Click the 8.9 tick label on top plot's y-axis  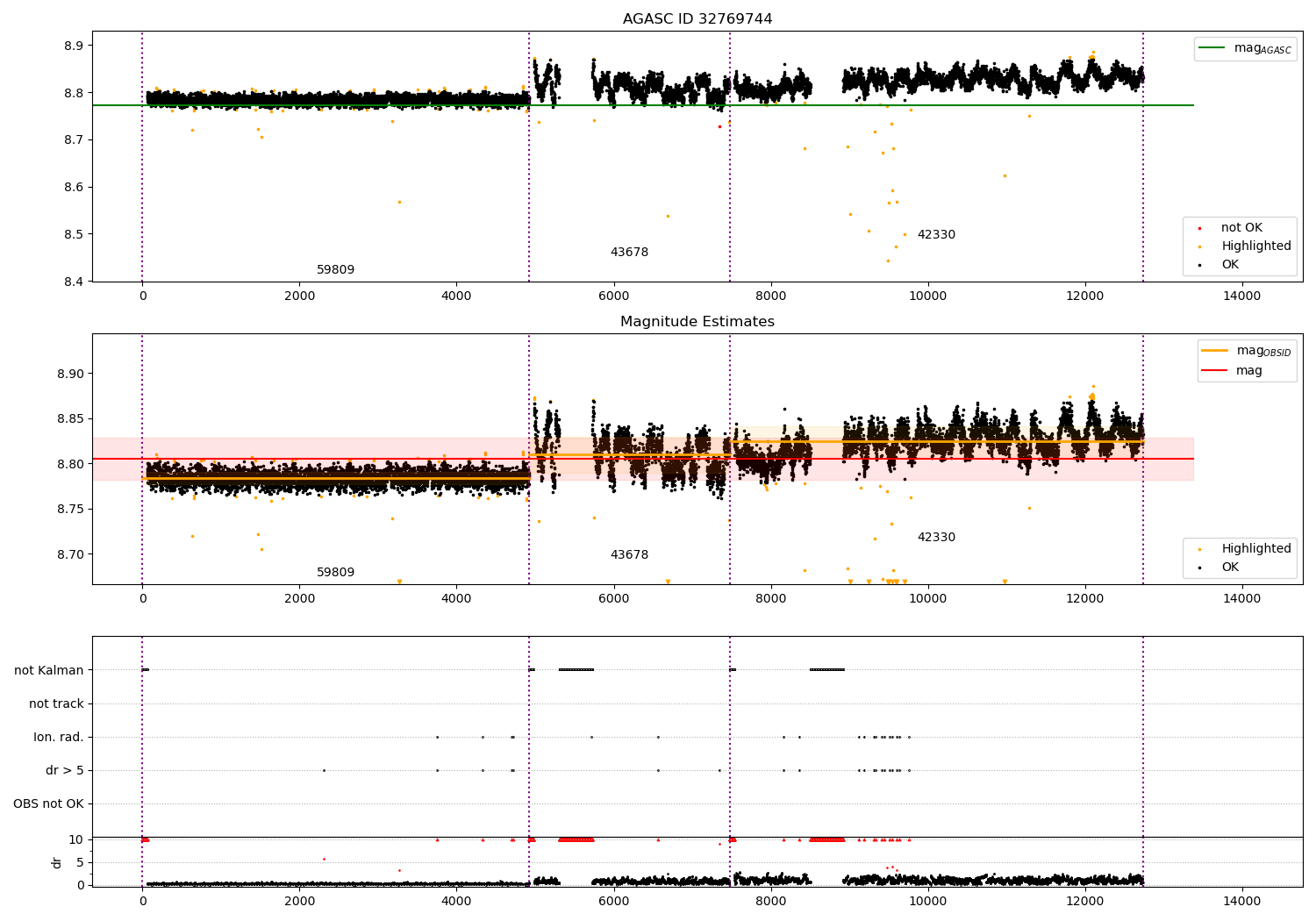[x=75, y=46]
